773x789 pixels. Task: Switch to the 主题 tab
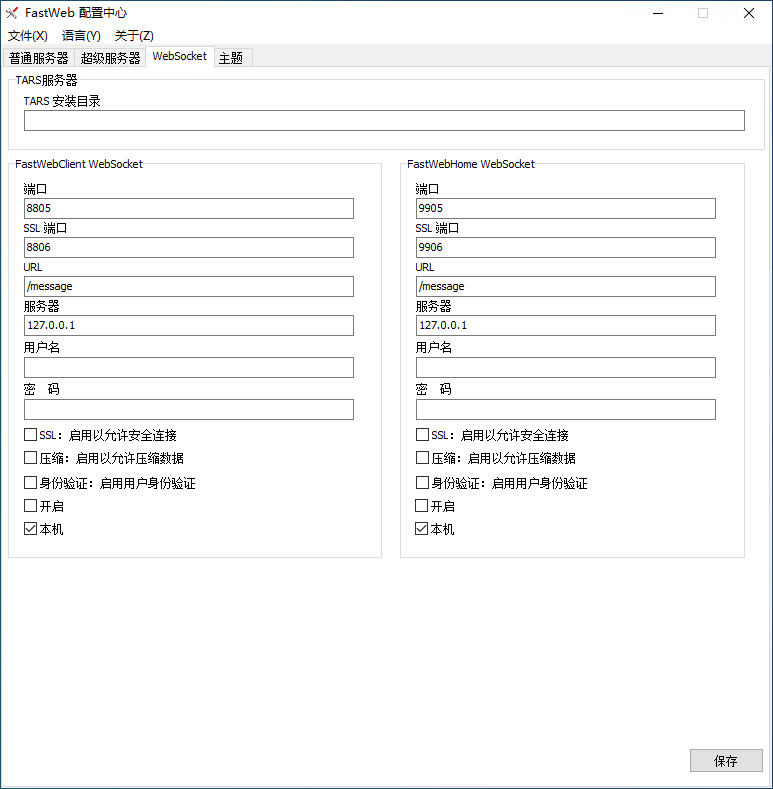231,58
